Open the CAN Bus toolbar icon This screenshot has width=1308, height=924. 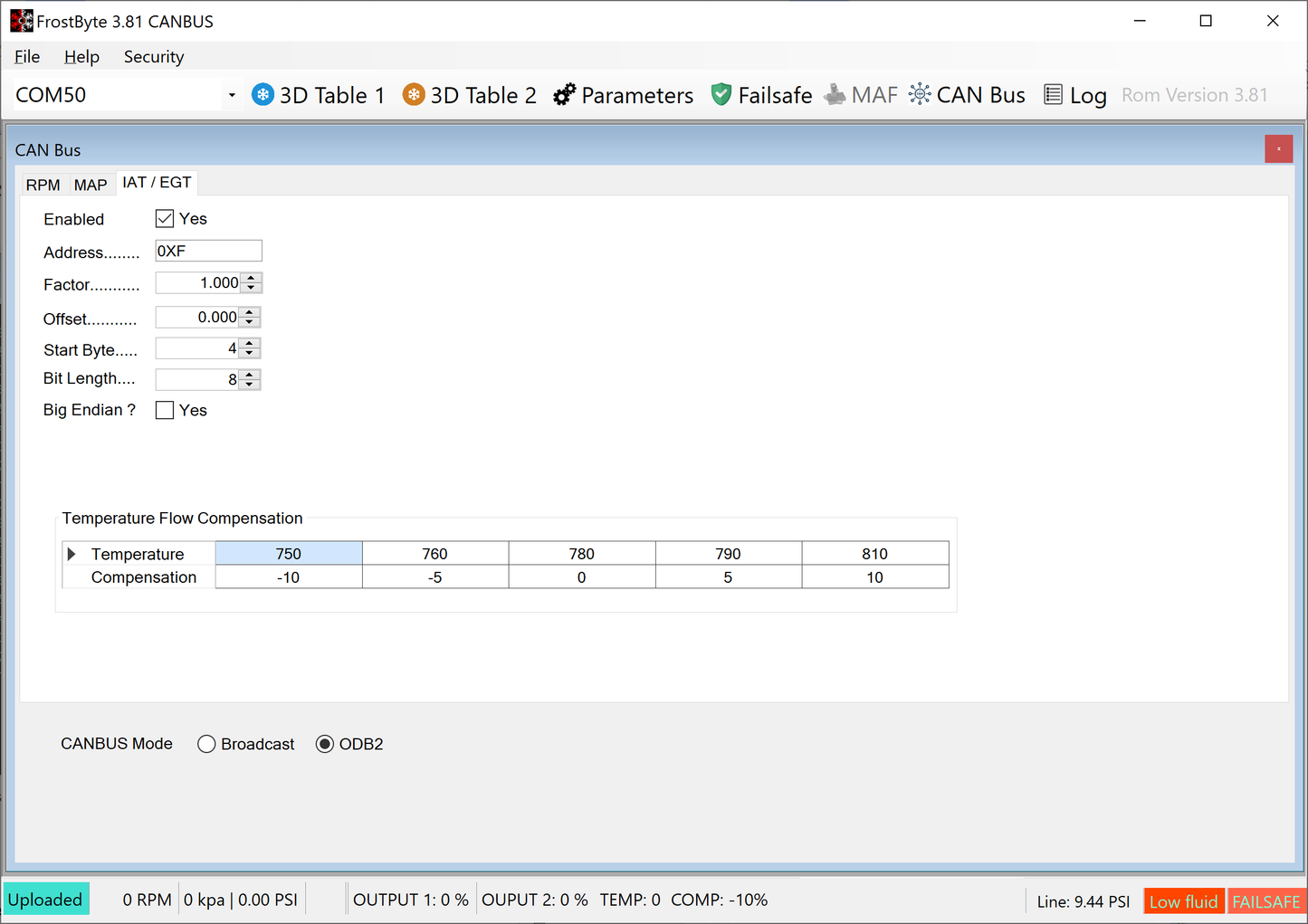click(x=920, y=95)
